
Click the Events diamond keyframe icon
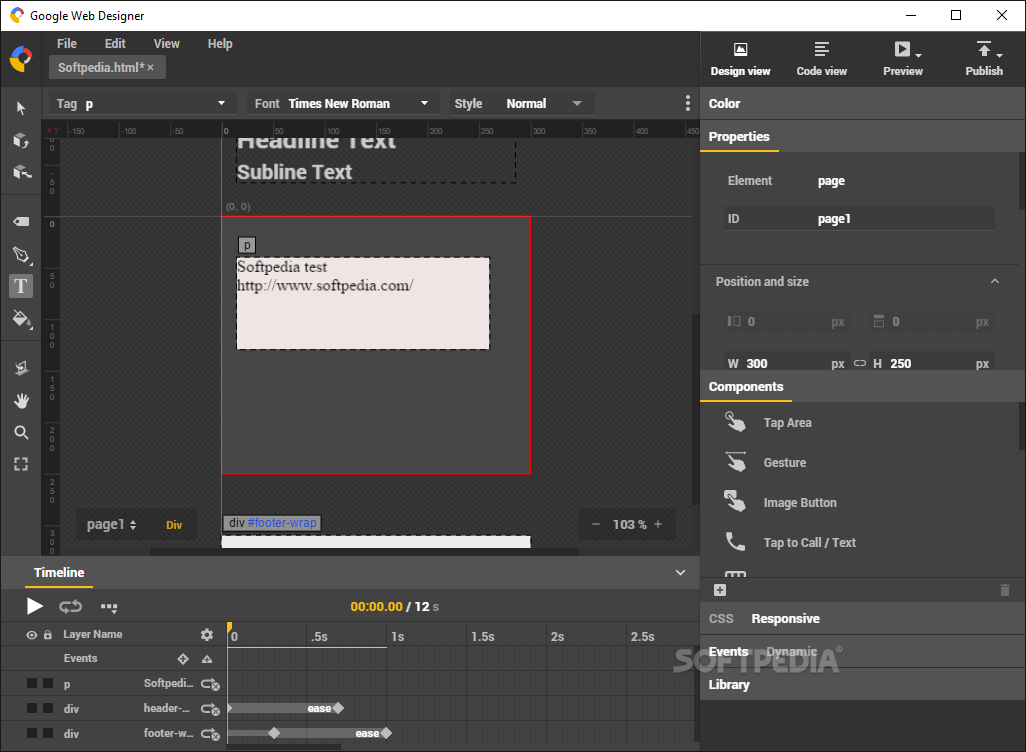click(183, 658)
